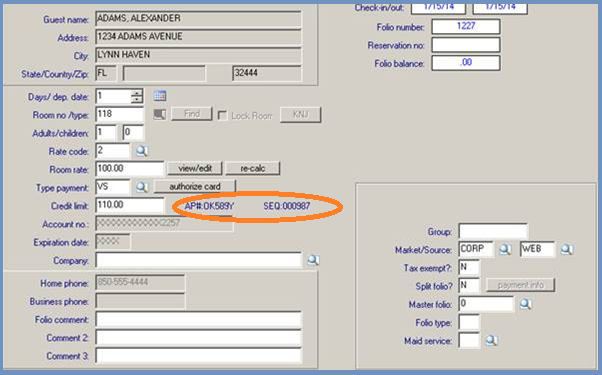
Task: Open the Rate code lookup magnifier
Action: click(x=142, y=151)
